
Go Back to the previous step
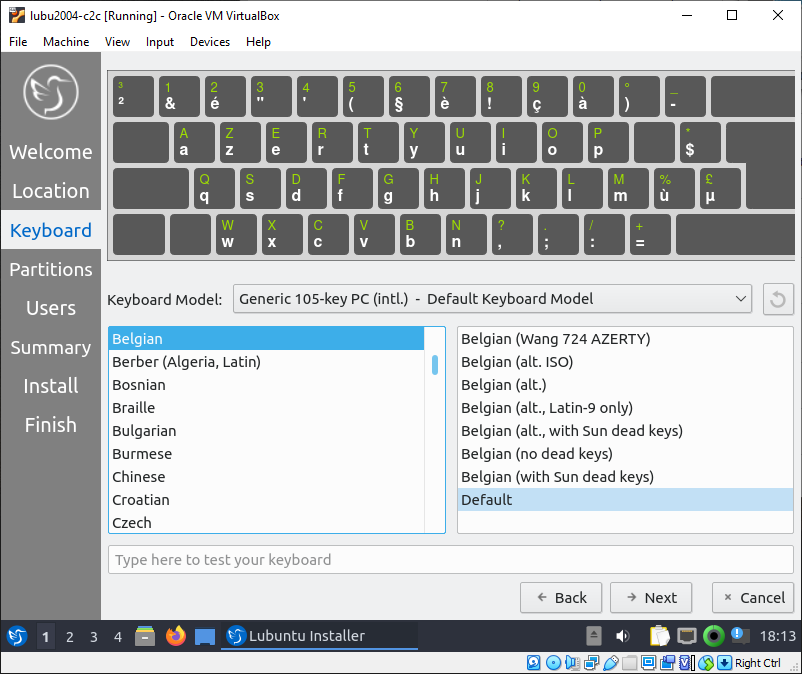(x=561, y=597)
